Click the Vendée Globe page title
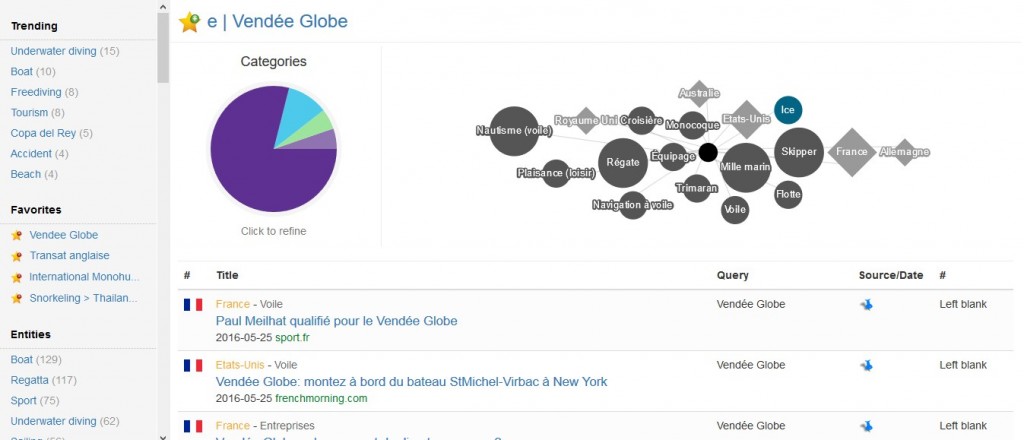1024x440 pixels. [290, 22]
